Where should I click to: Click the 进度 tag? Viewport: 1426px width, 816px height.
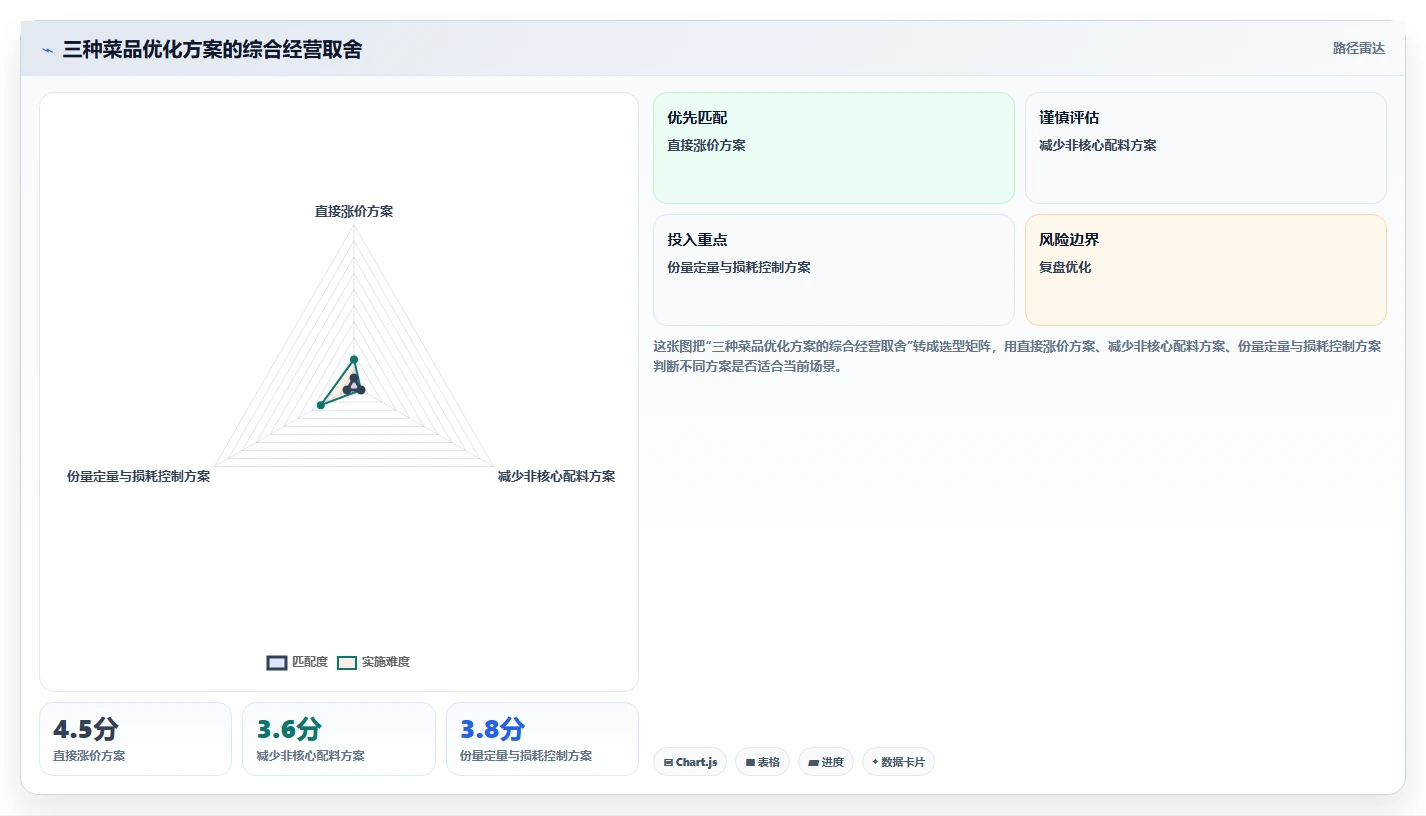pos(826,762)
